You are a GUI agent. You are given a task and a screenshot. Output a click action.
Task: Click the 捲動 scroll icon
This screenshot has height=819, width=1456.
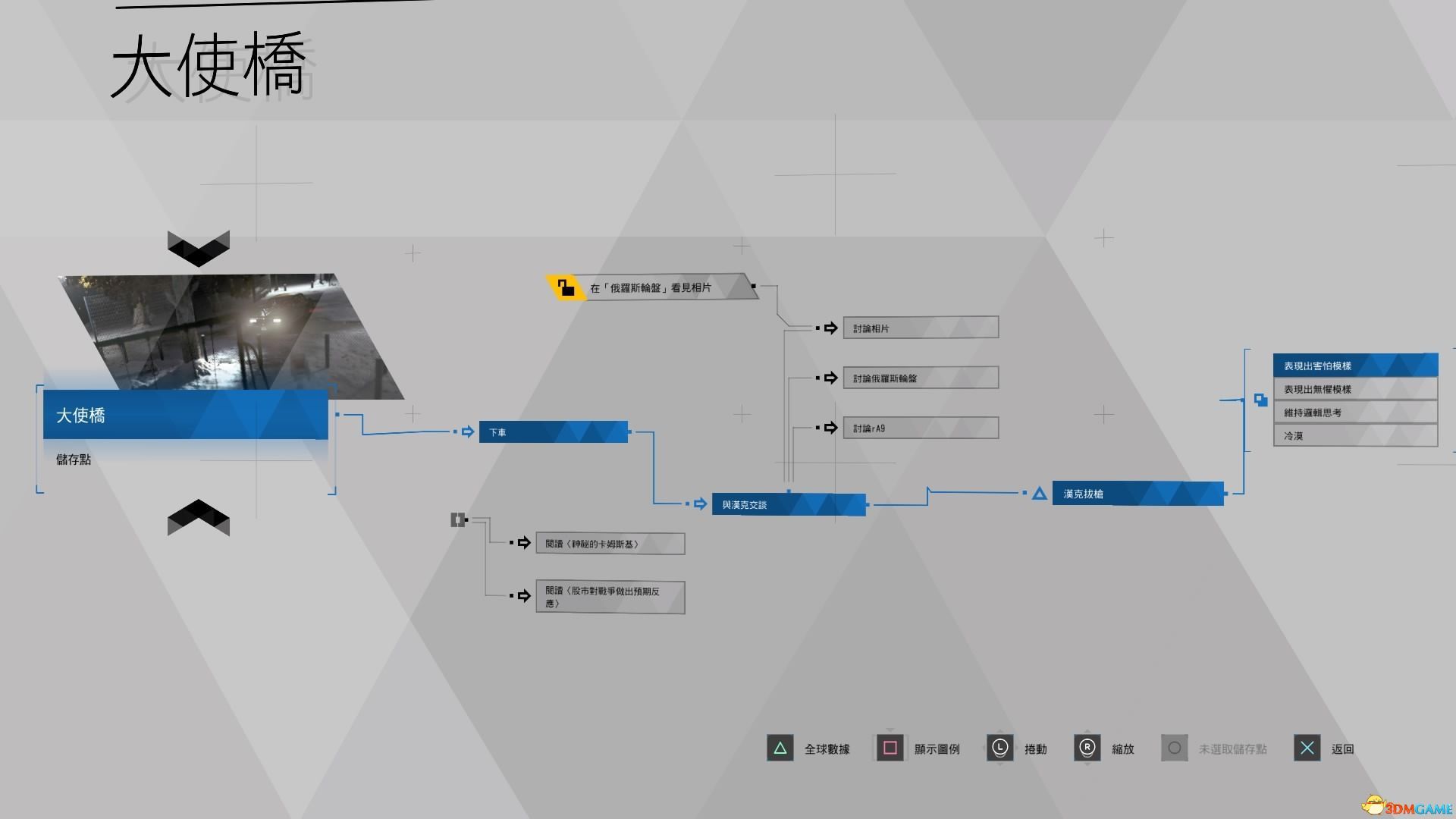click(1000, 748)
